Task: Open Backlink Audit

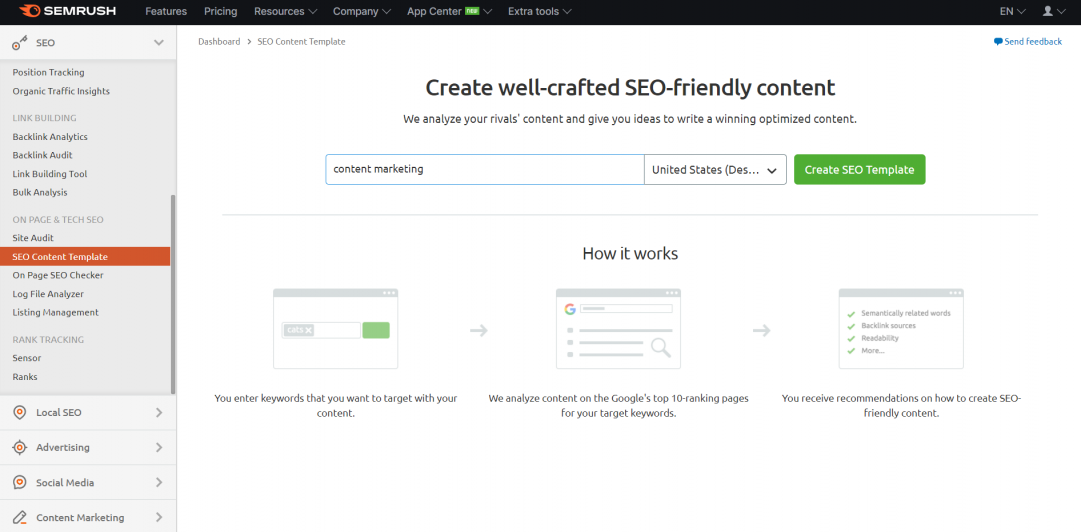Action: [43, 156]
